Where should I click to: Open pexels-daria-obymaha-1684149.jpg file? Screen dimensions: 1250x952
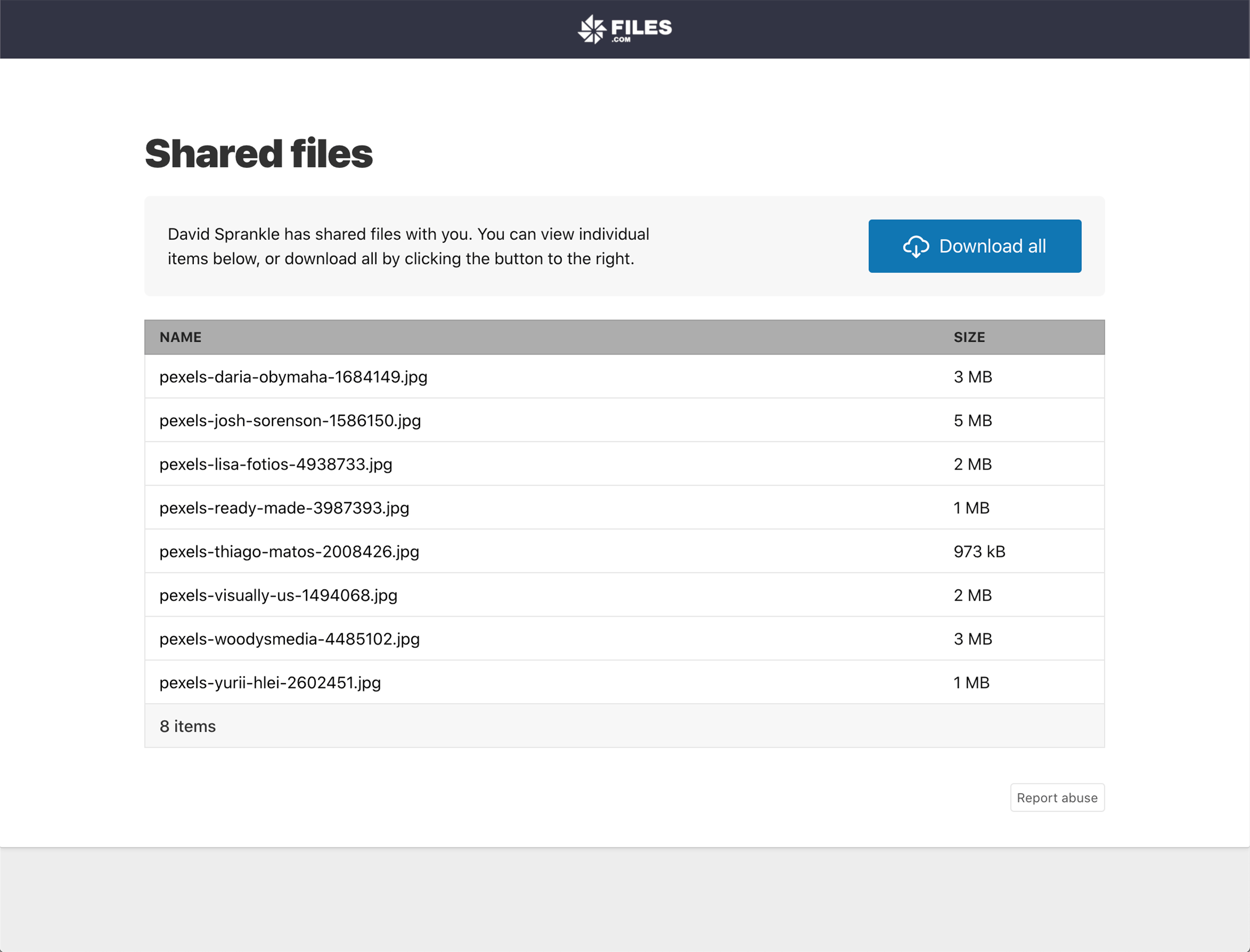pyautogui.click(x=293, y=377)
